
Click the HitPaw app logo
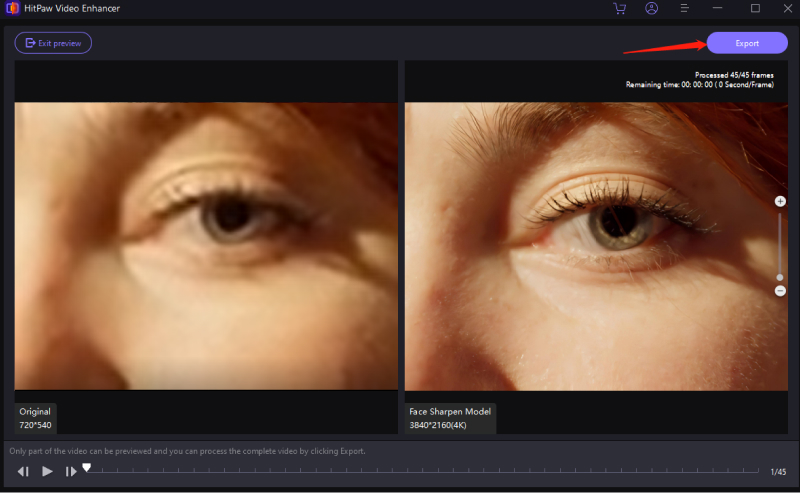(13, 9)
